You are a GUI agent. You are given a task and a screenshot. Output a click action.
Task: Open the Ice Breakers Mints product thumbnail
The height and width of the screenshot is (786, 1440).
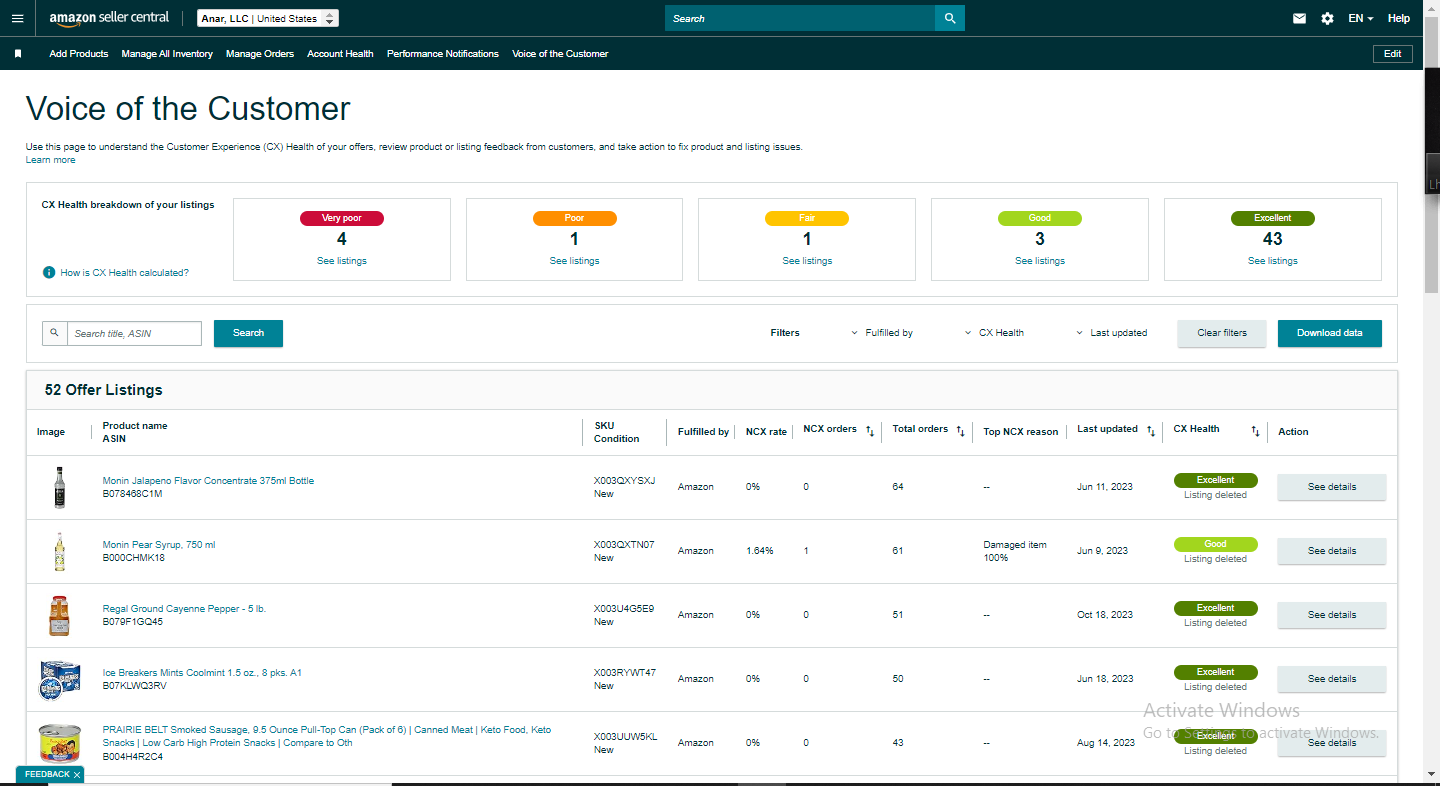tap(60, 680)
